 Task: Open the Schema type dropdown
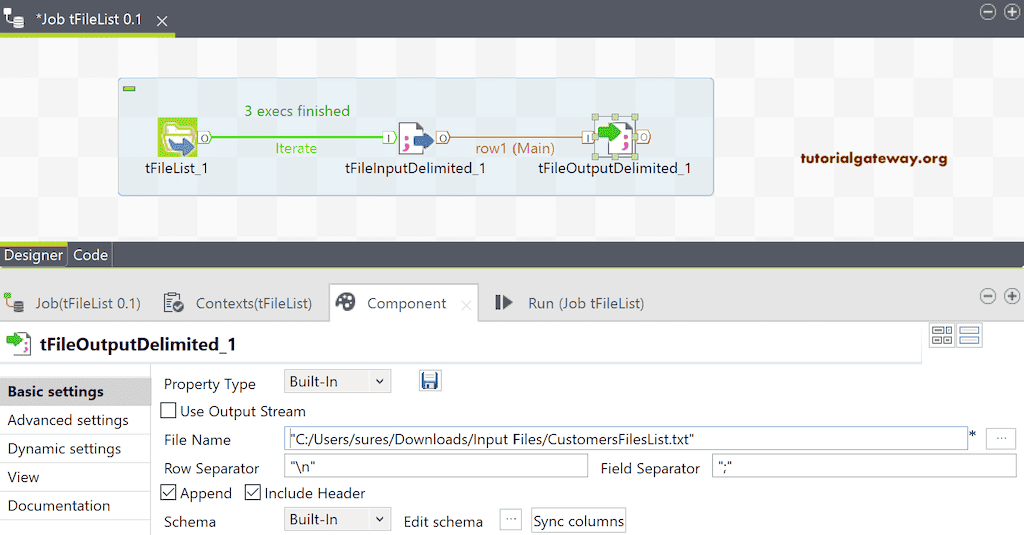tap(337, 519)
